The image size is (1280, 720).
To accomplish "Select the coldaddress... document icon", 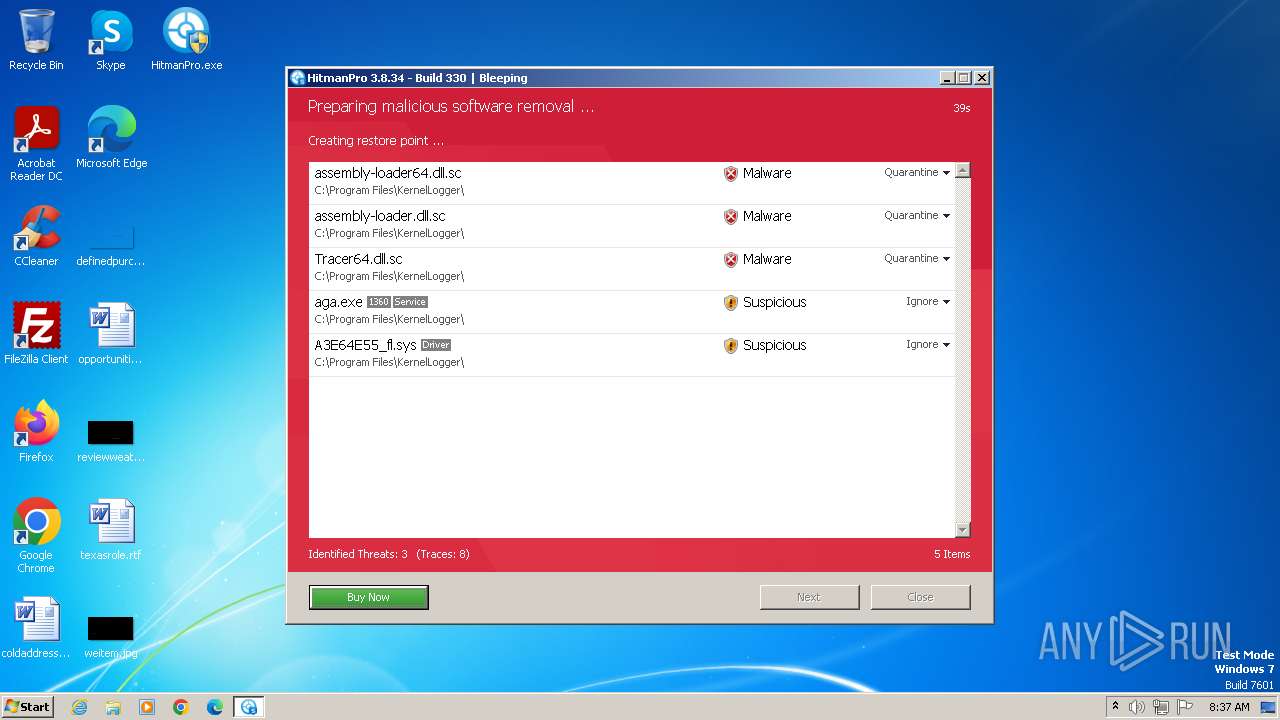I will click(x=36, y=627).
